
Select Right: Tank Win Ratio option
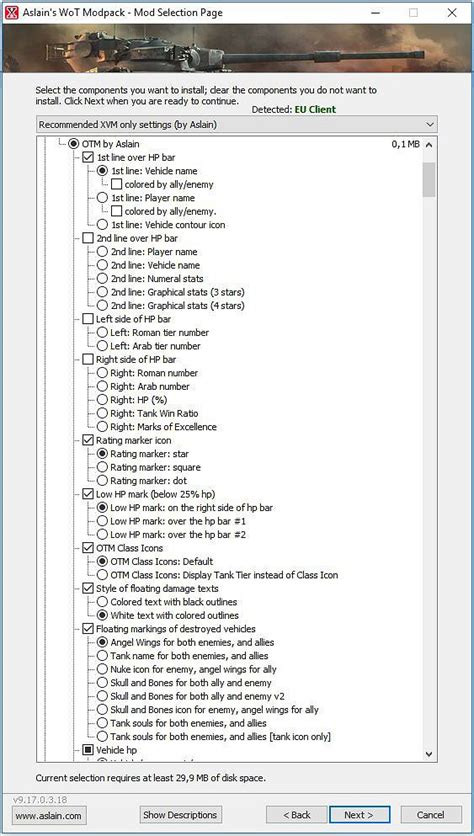pyautogui.click(x=102, y=413)
